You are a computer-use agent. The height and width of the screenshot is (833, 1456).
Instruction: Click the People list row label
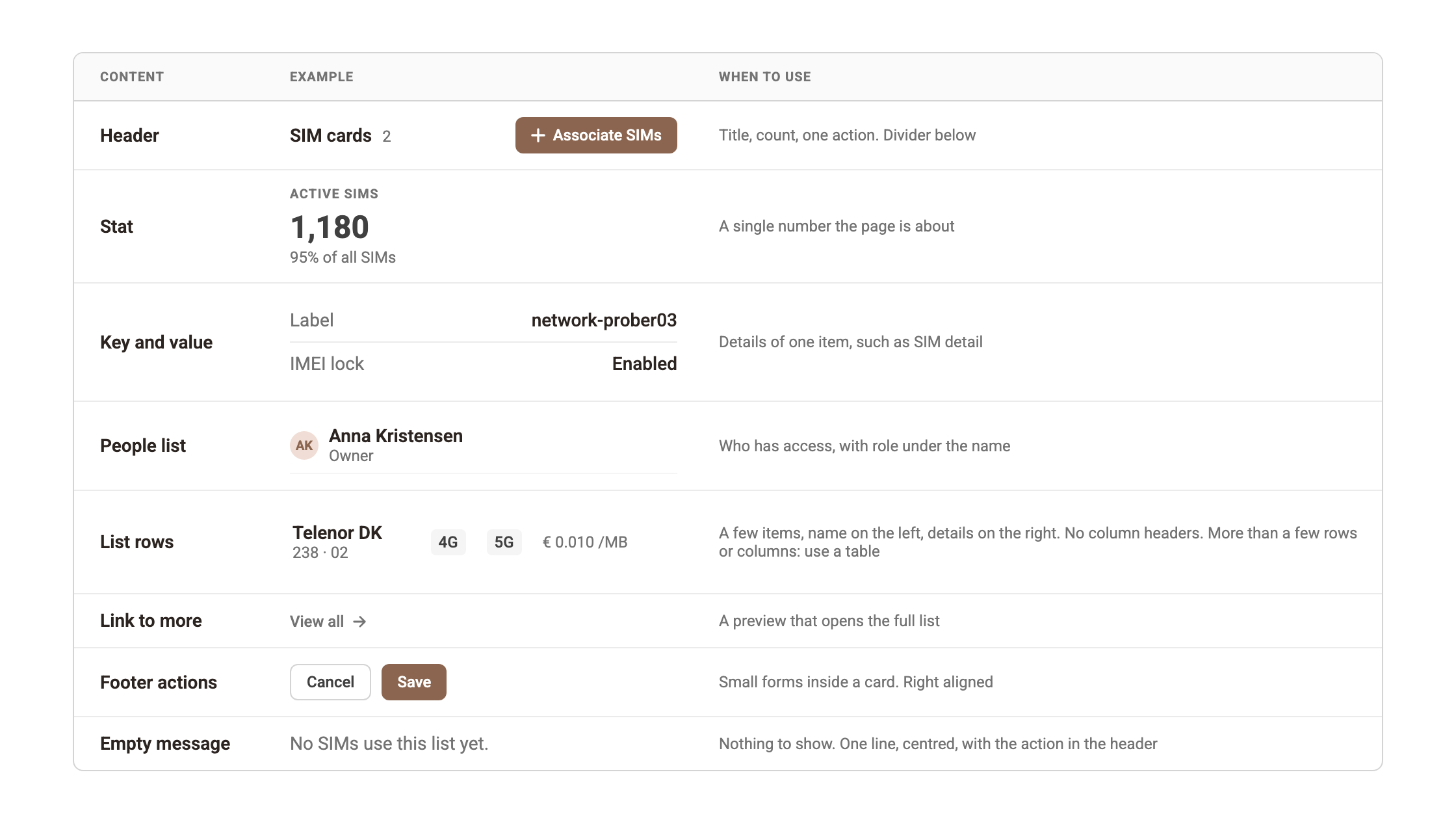(x=143, y=445)
